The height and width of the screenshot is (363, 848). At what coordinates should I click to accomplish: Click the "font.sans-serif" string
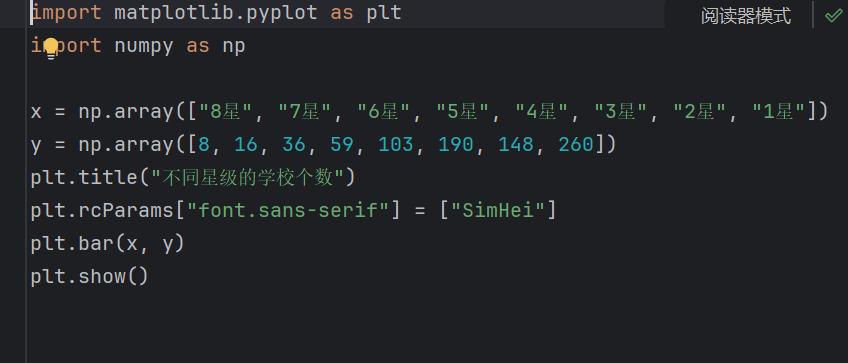pyautogui.click(x=287, y=210)
